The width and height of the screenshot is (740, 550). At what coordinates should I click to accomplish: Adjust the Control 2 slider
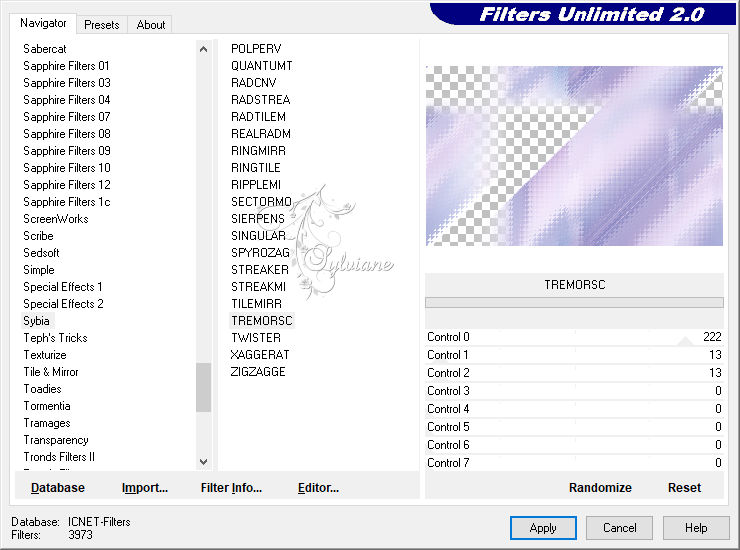pos(574,373)
